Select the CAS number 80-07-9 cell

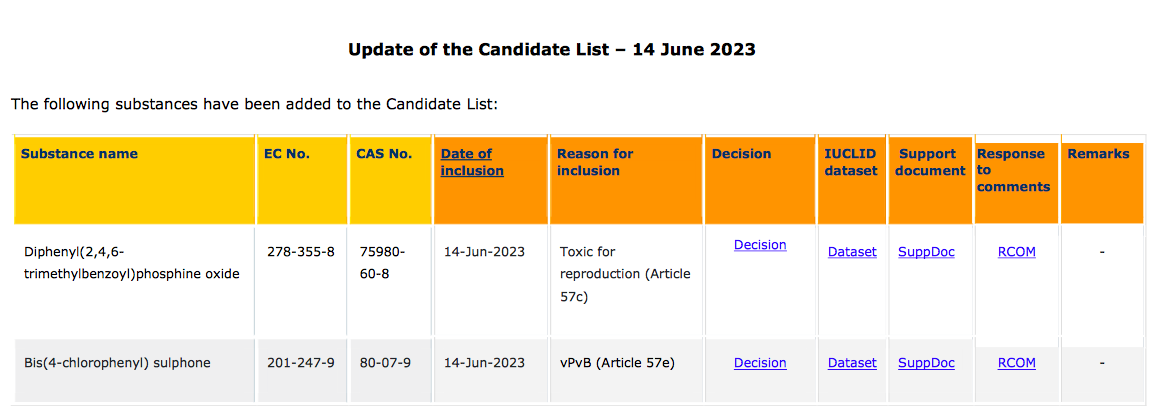[384, 363]
